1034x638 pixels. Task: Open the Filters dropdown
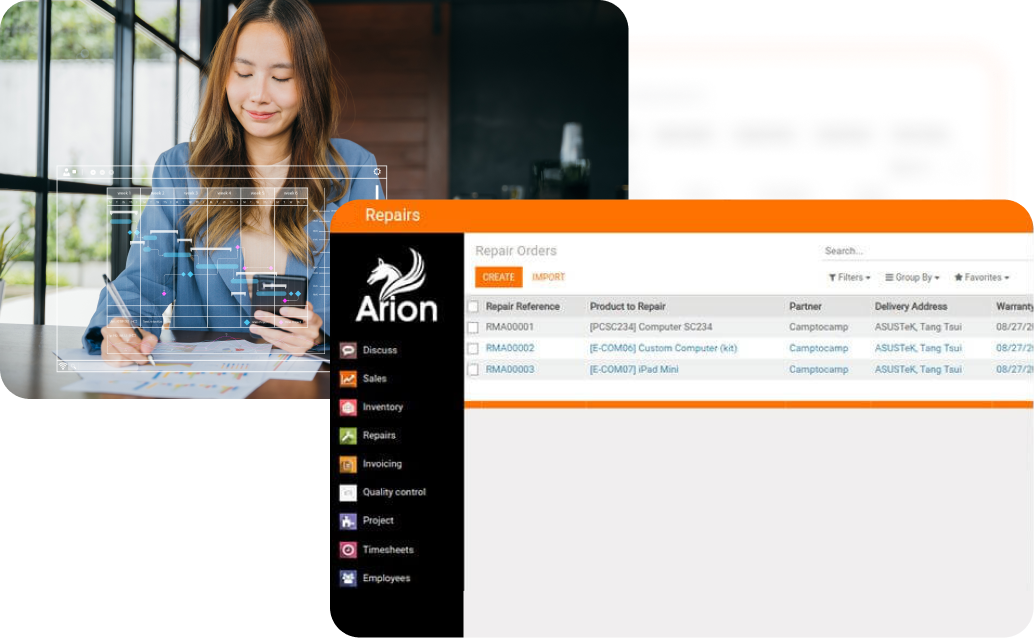849,278
